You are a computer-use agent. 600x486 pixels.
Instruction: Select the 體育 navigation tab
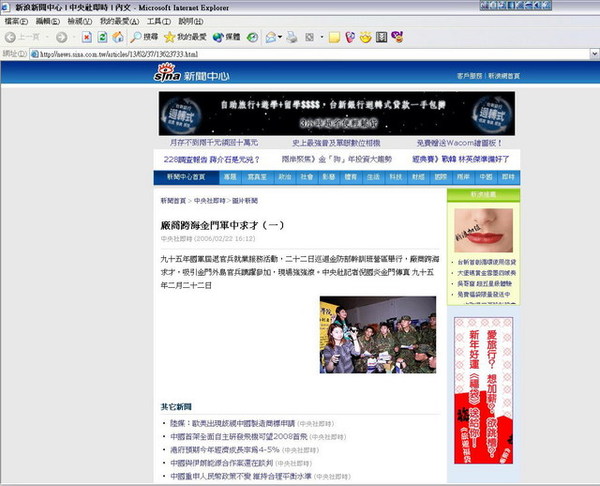pos(351,177)
